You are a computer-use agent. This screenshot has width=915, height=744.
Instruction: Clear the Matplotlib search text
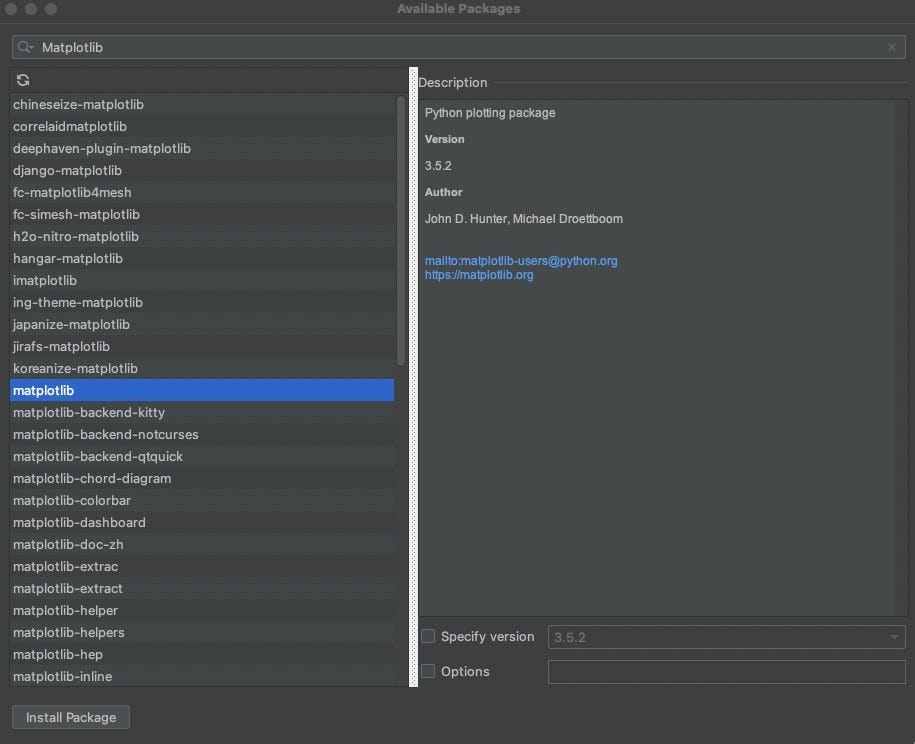892,47
